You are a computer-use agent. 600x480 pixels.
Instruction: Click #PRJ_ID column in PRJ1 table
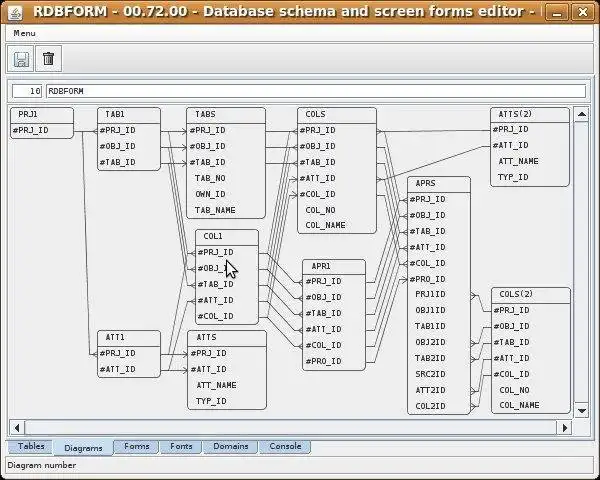(31, 131)
